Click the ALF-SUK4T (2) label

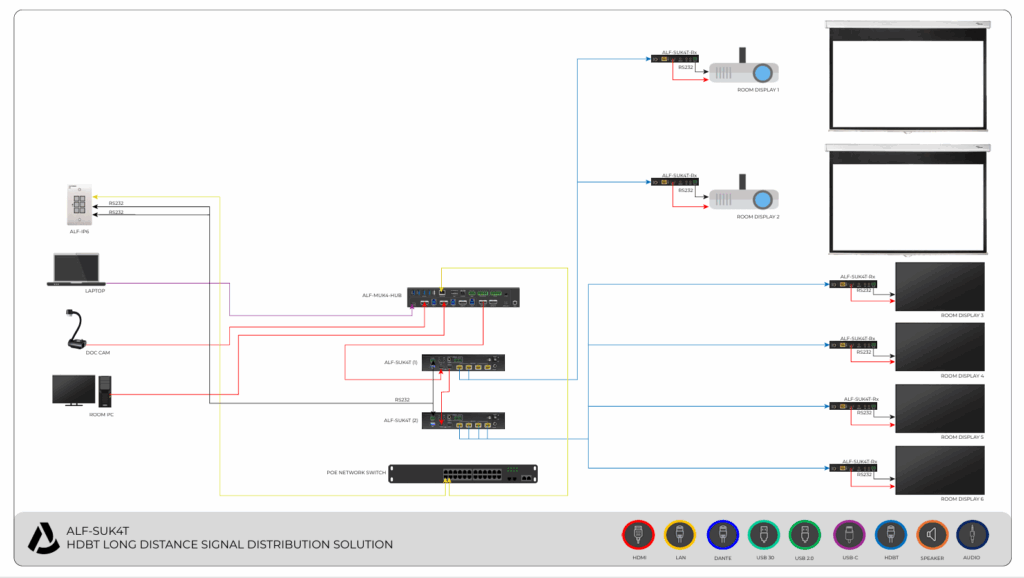(x=401, y=421)
